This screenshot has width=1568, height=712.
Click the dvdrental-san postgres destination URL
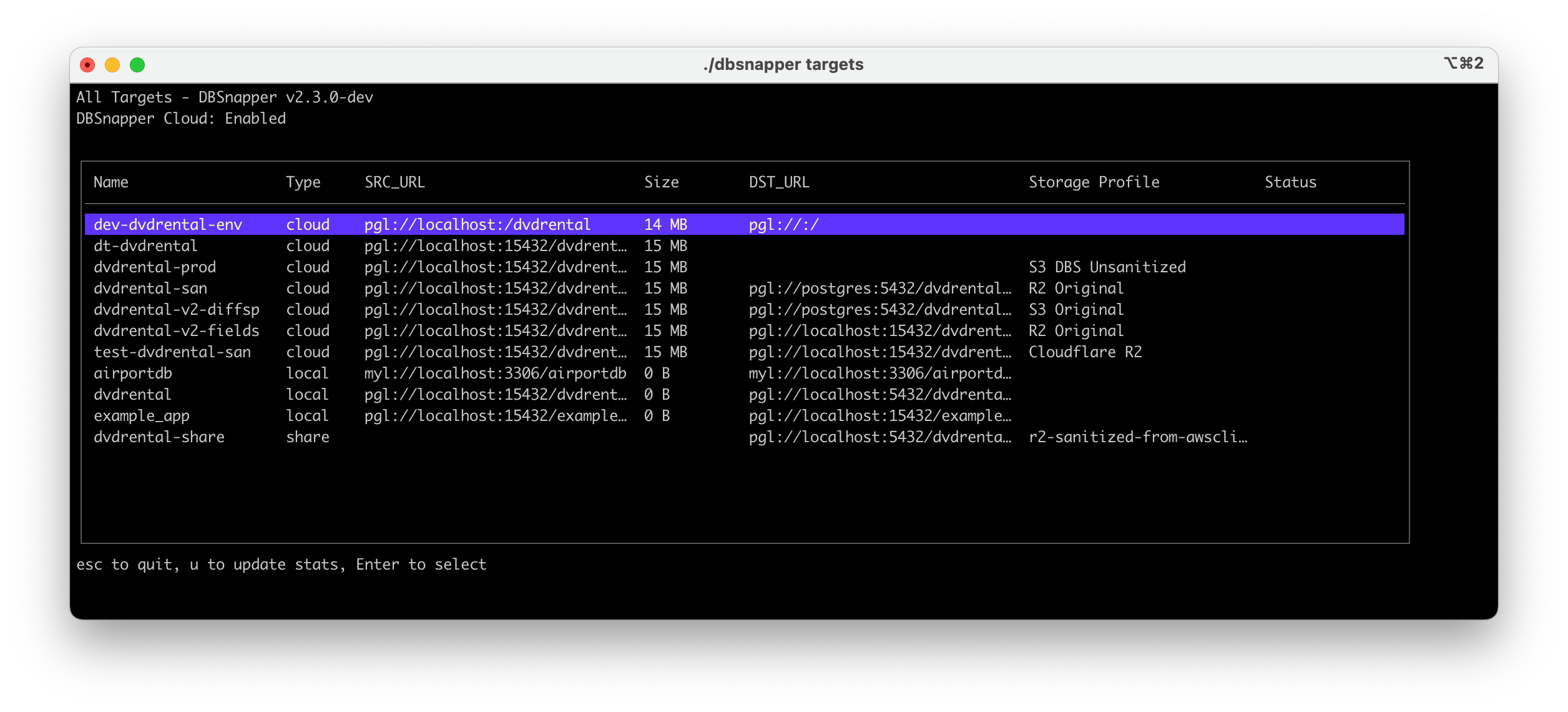pyautogui.click(x=880, y=288)
